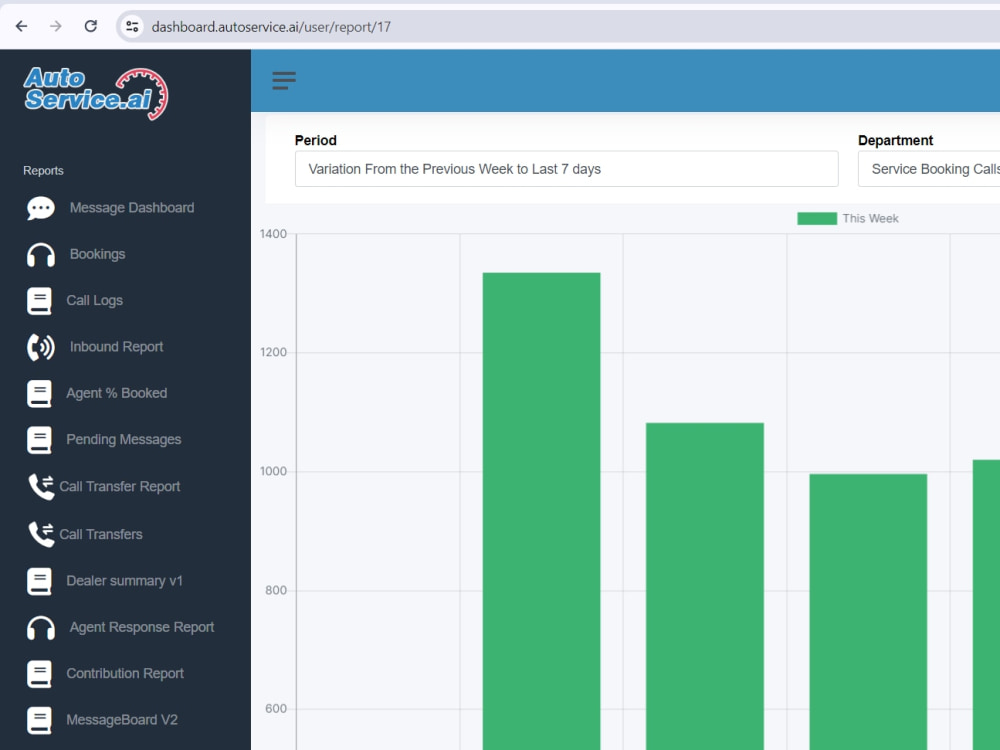1000x750 pixels.
Task: Click the This Week legend label
Action: tap(870, 219)
